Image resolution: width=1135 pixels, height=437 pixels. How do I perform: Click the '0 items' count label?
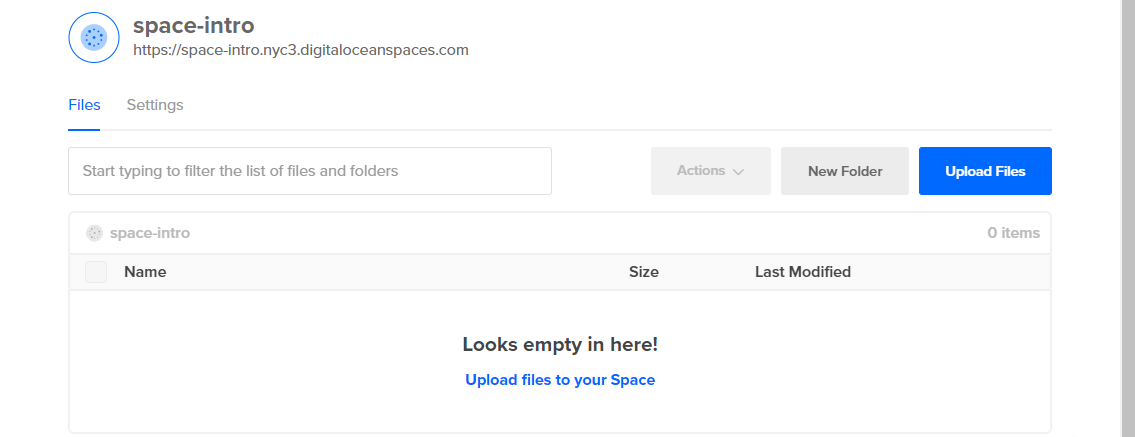click(x=1014, y=233)
